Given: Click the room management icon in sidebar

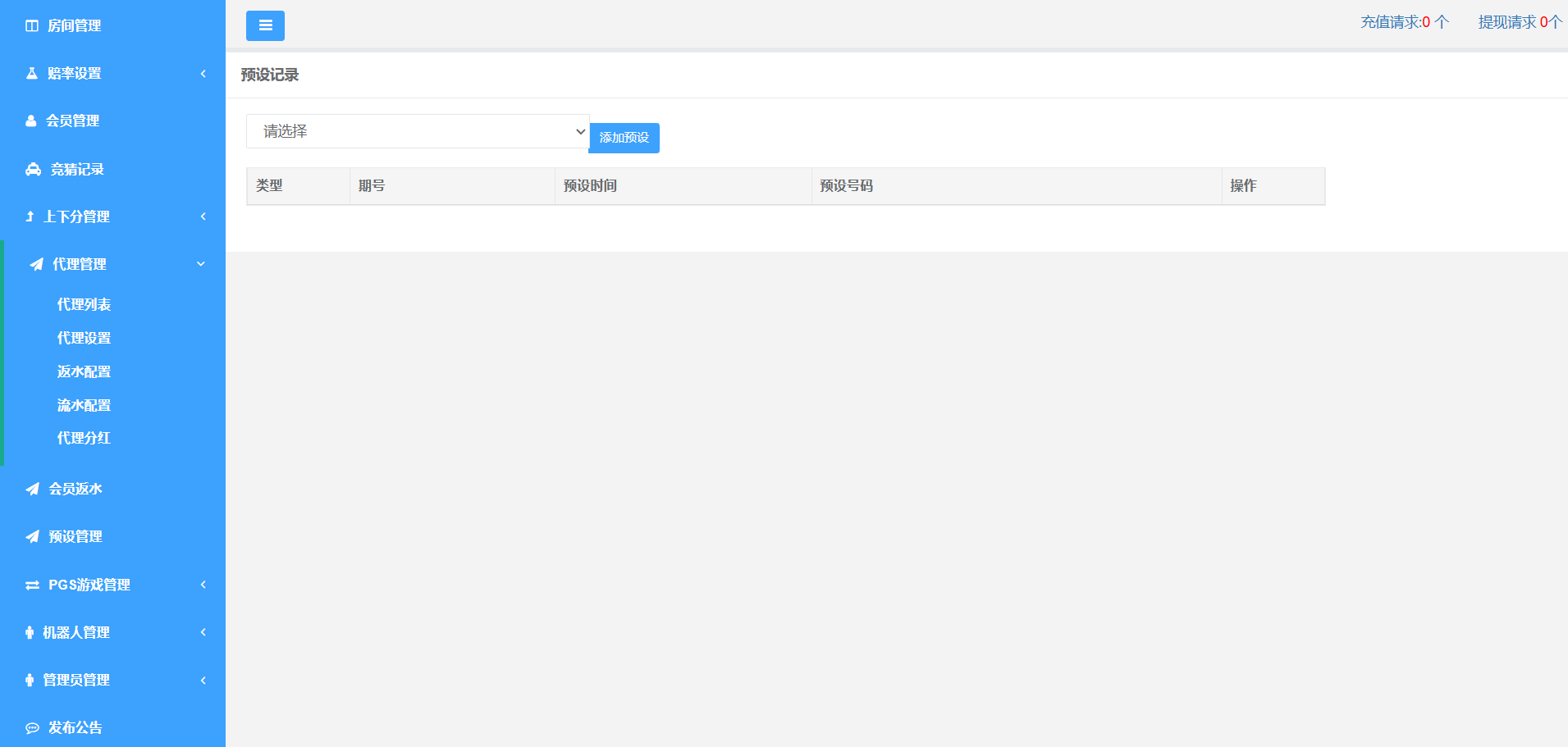Looking at the screenshot, I should point(32,26).
